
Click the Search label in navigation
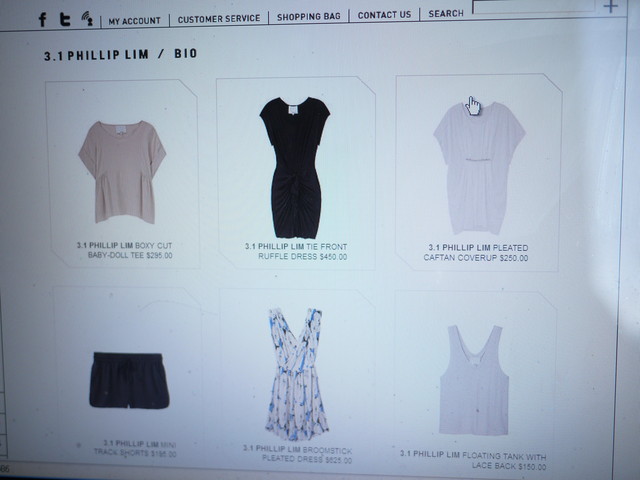point(446,13)
